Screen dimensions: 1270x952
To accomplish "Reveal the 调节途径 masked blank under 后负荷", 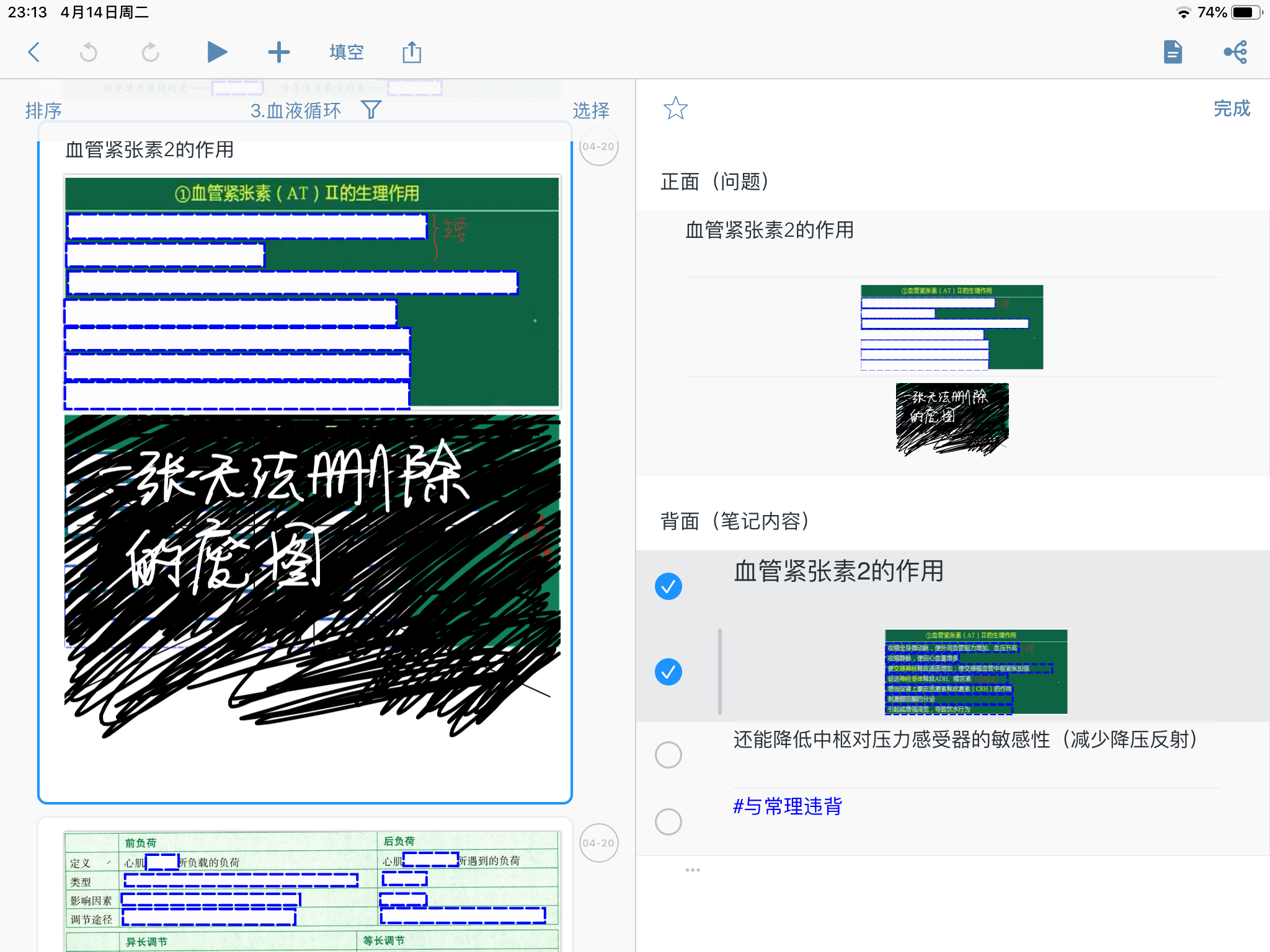I will (463, 915).
